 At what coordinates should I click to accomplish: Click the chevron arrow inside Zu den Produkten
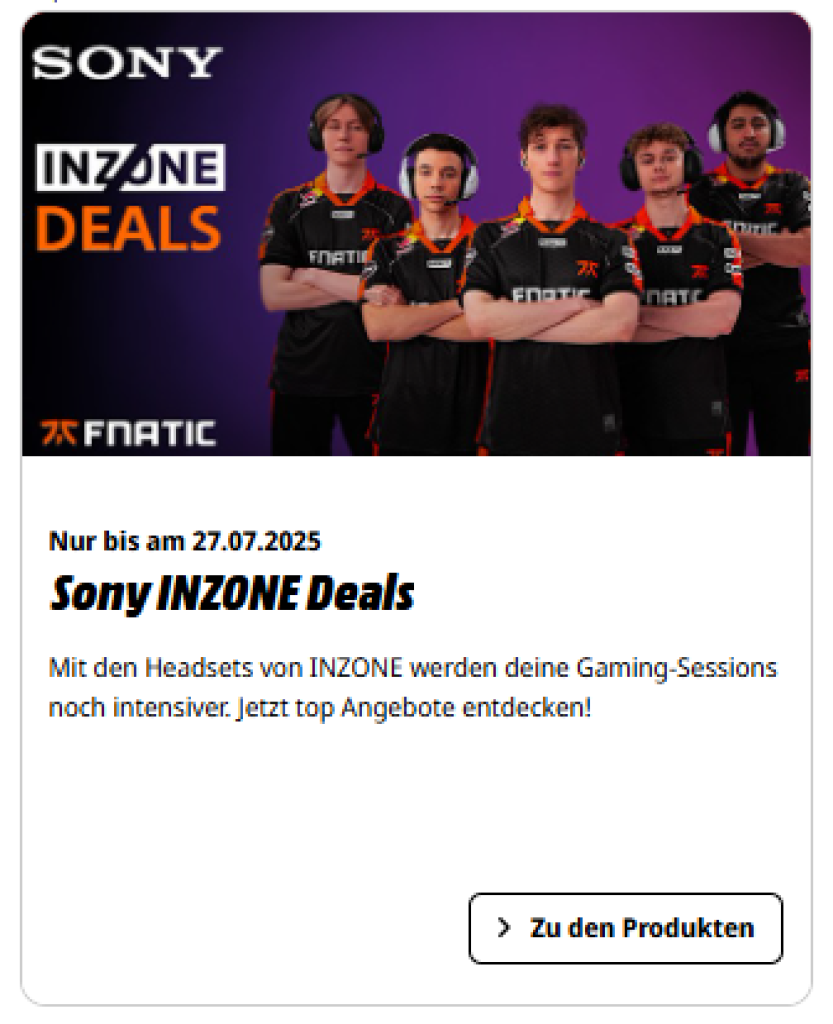coord(504,927)
